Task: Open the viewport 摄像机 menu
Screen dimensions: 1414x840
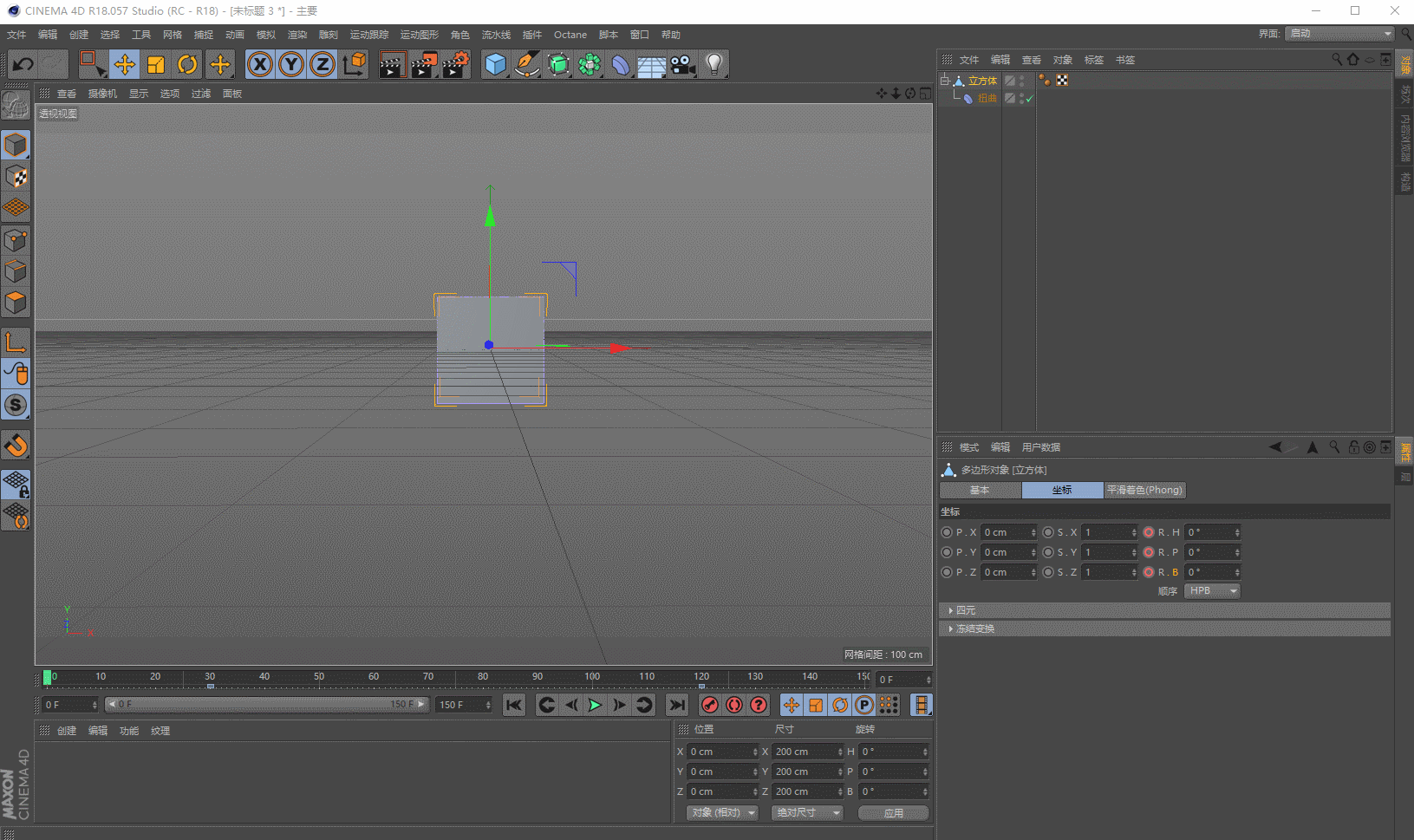Action: (102, 94)
